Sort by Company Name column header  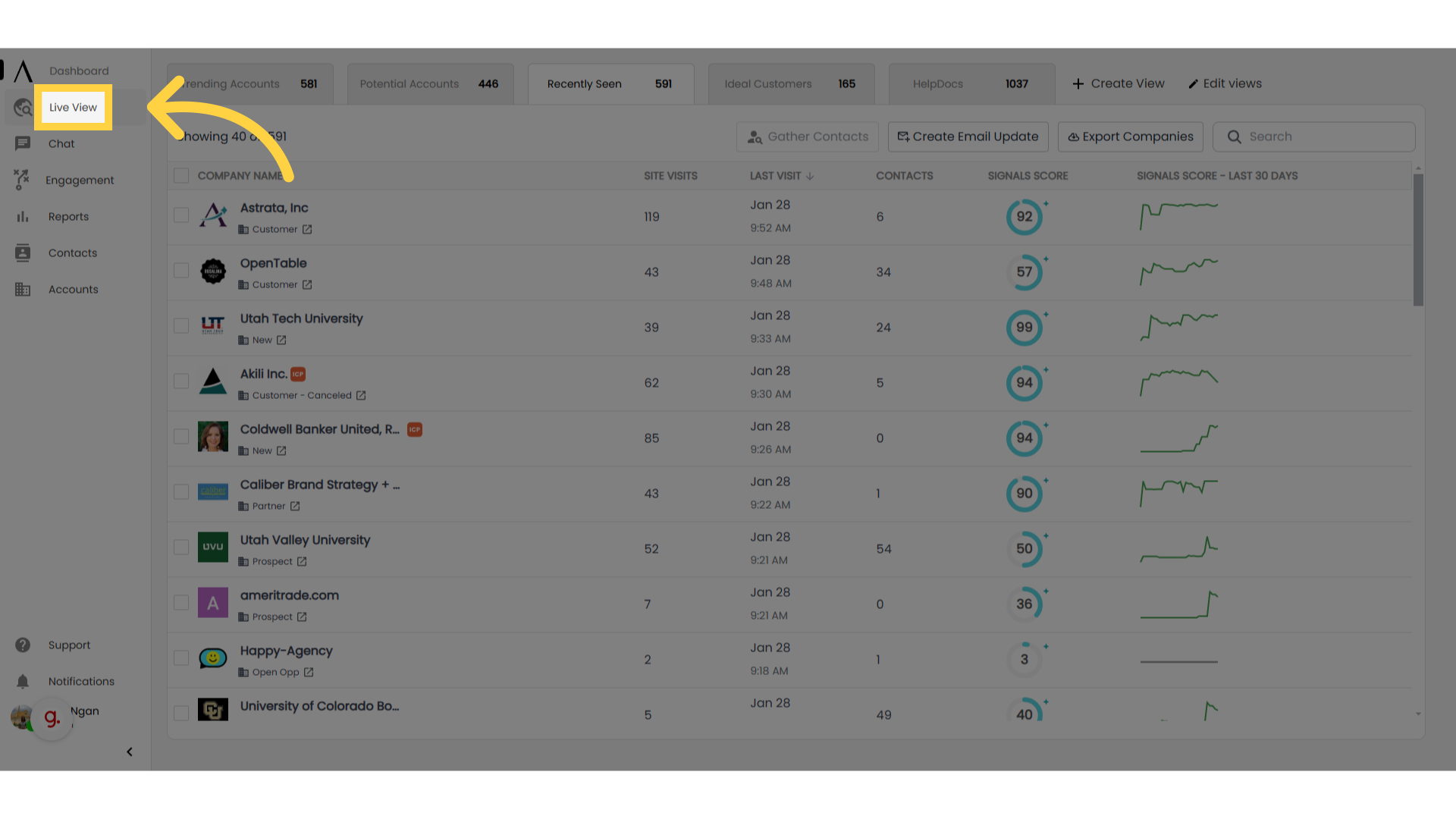[240, 176]
